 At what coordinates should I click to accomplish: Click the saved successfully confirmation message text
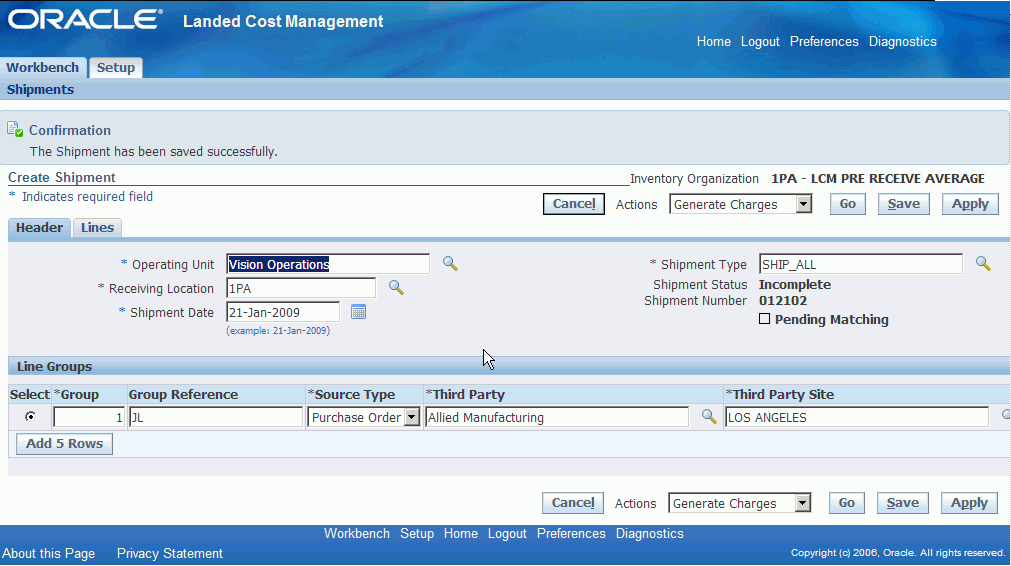click(x=153, y=151)
